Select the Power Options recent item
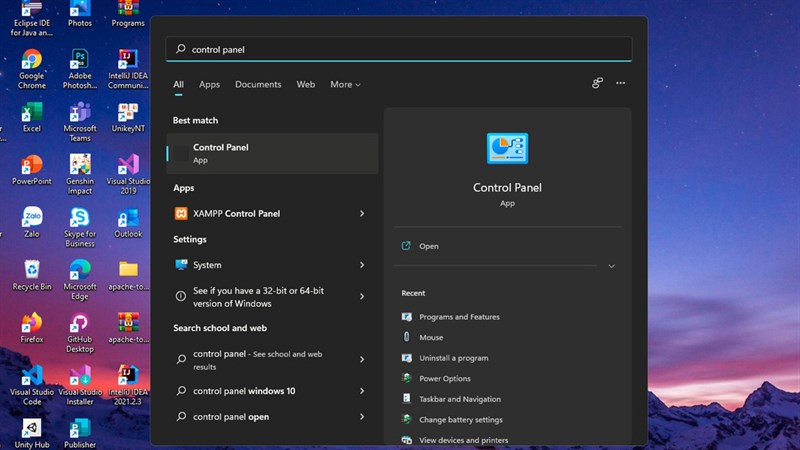The width and height of the screenshot is (800, 450). click(x=444, y=379)
